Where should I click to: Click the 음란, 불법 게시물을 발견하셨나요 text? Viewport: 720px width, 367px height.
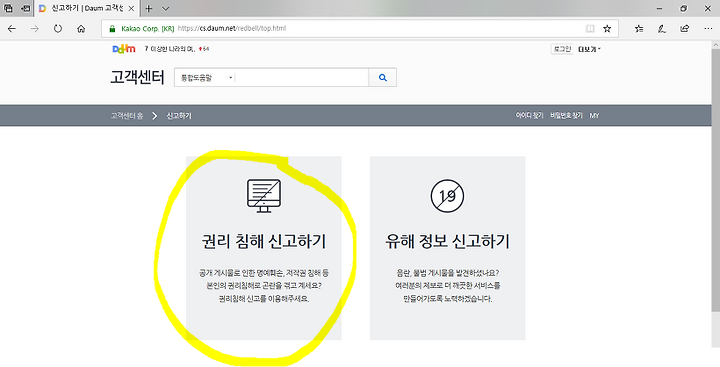point(448,273)
